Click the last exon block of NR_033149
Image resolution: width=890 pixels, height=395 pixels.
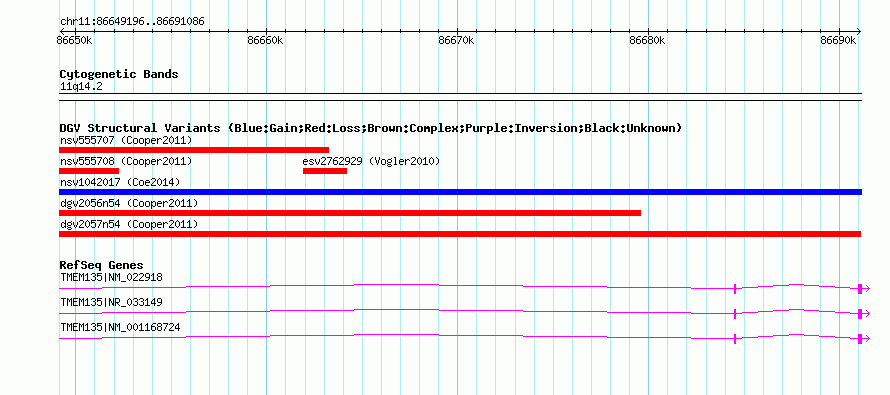(x=860, y=313)
